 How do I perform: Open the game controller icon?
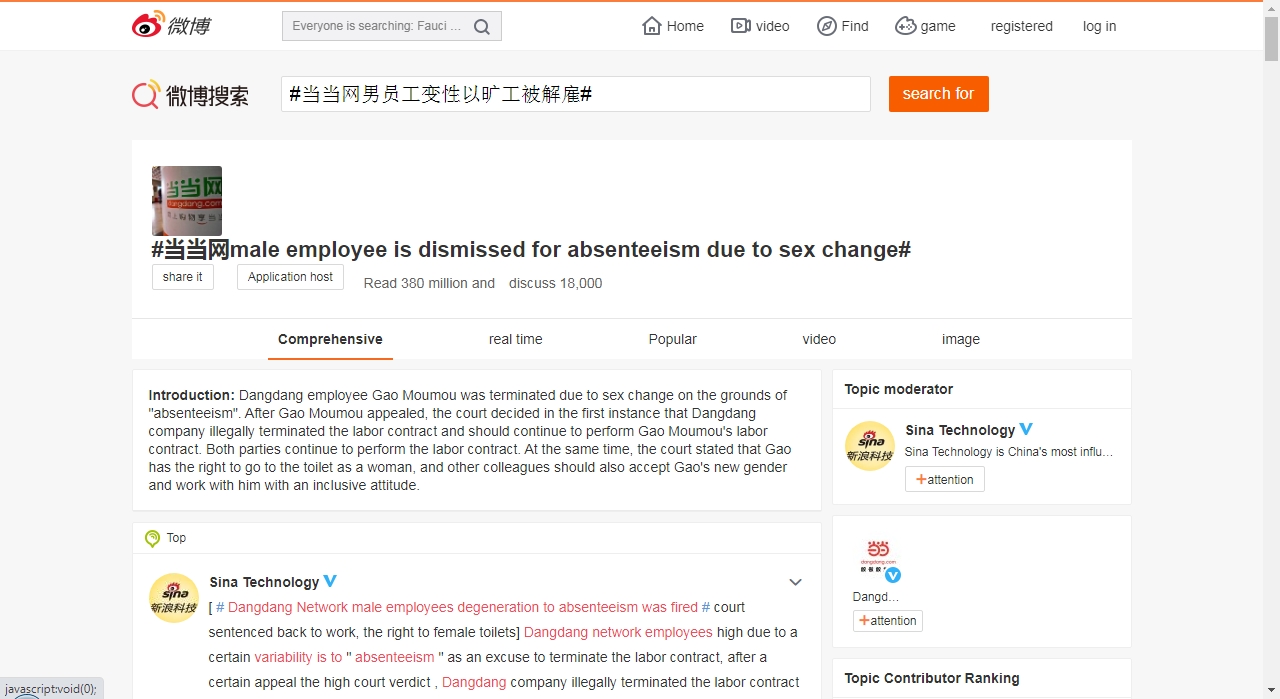[905, 26]
